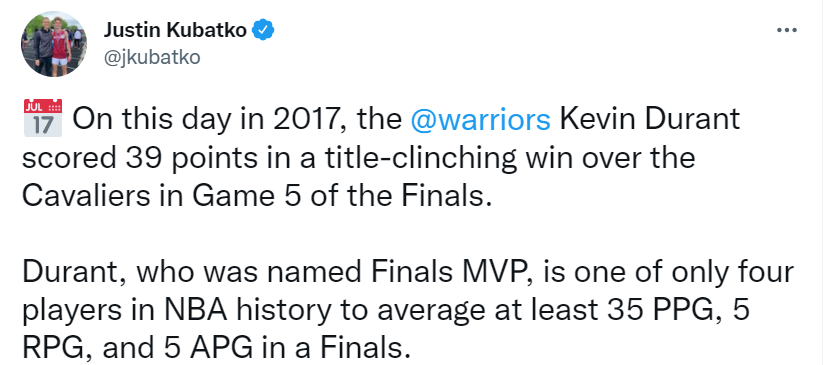Click the blue verified badge icon
The height and width of the screenshot is (365, 825).
coord(264,31)
